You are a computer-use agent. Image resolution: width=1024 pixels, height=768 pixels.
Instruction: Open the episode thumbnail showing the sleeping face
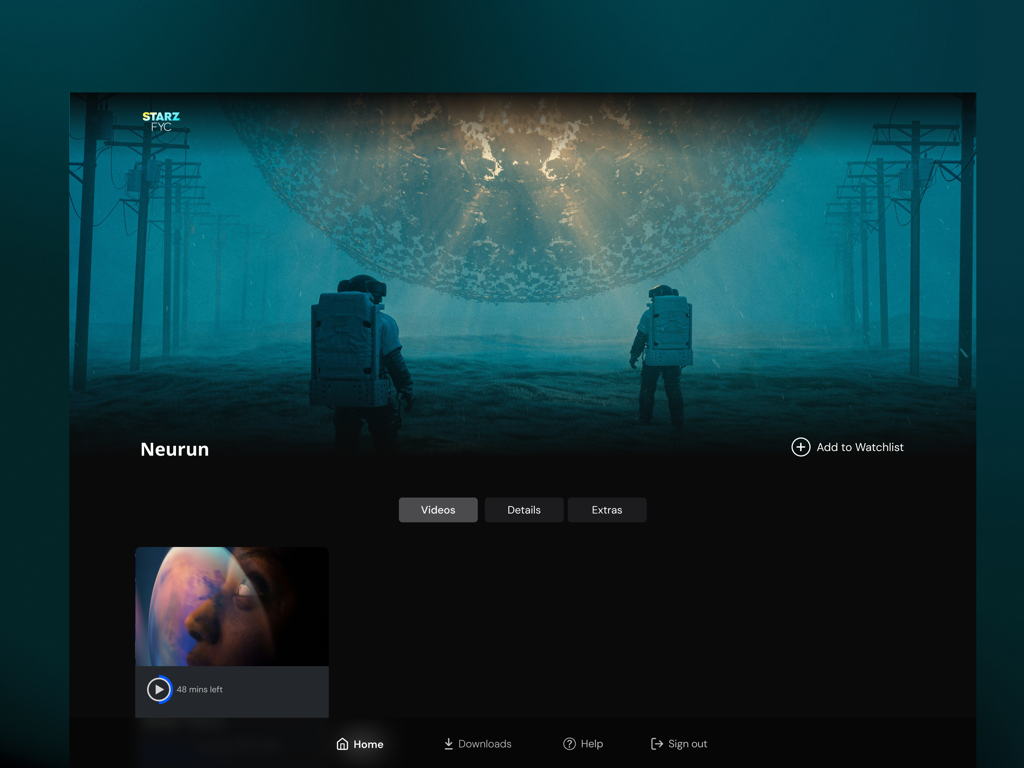point(231,605)
